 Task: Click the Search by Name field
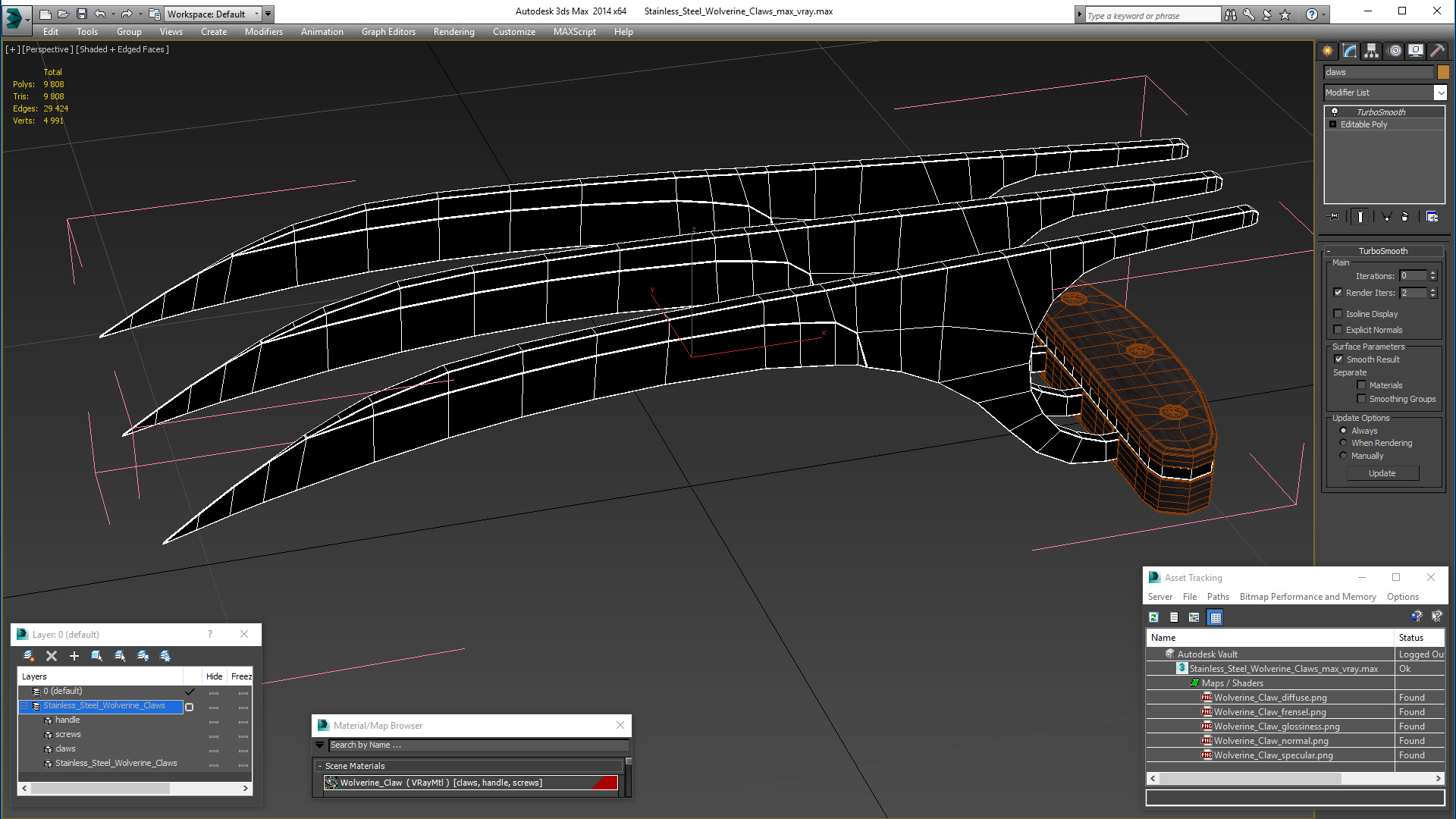479,745
